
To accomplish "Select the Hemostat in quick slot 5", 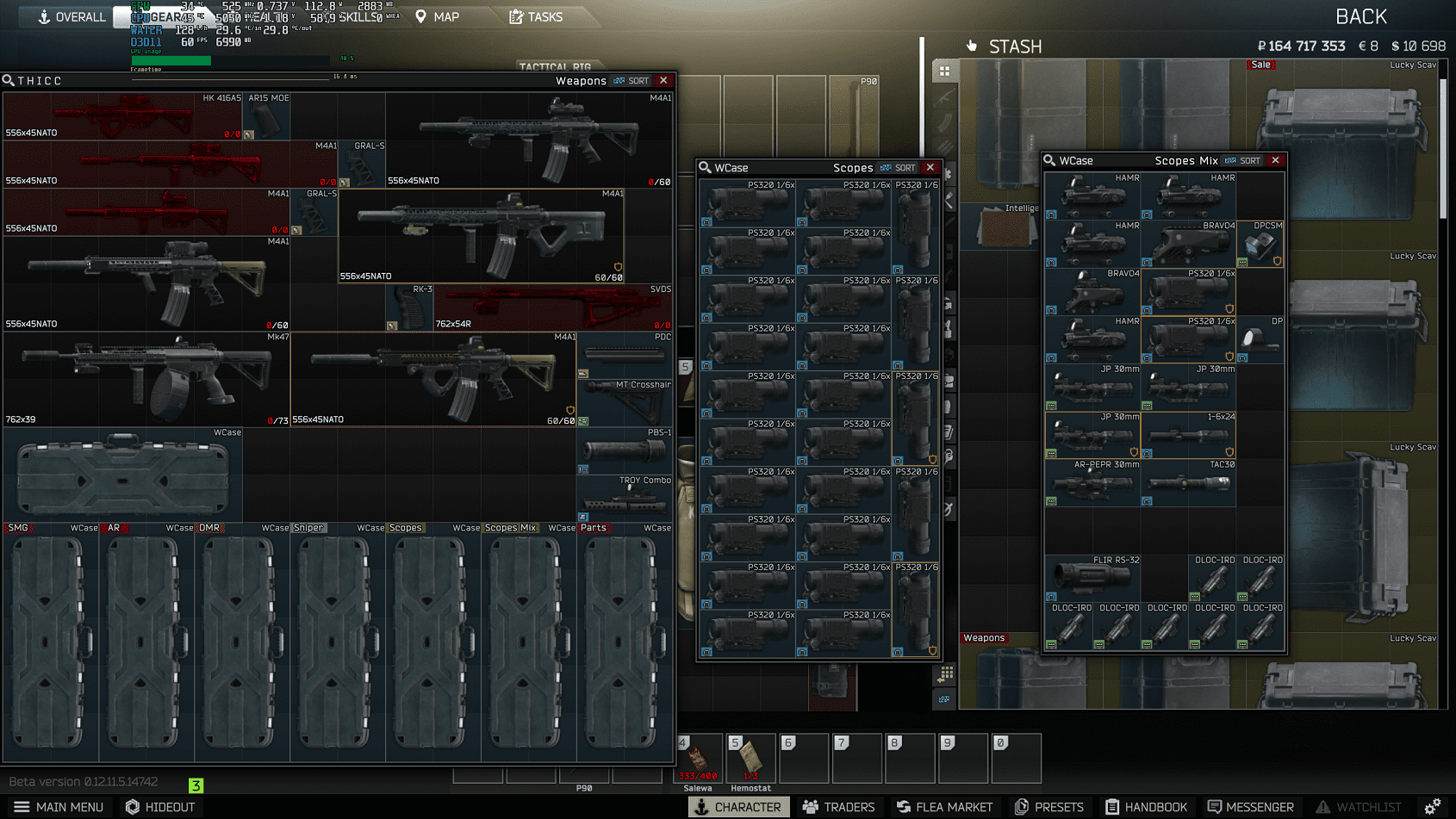I will pos(750,758).
